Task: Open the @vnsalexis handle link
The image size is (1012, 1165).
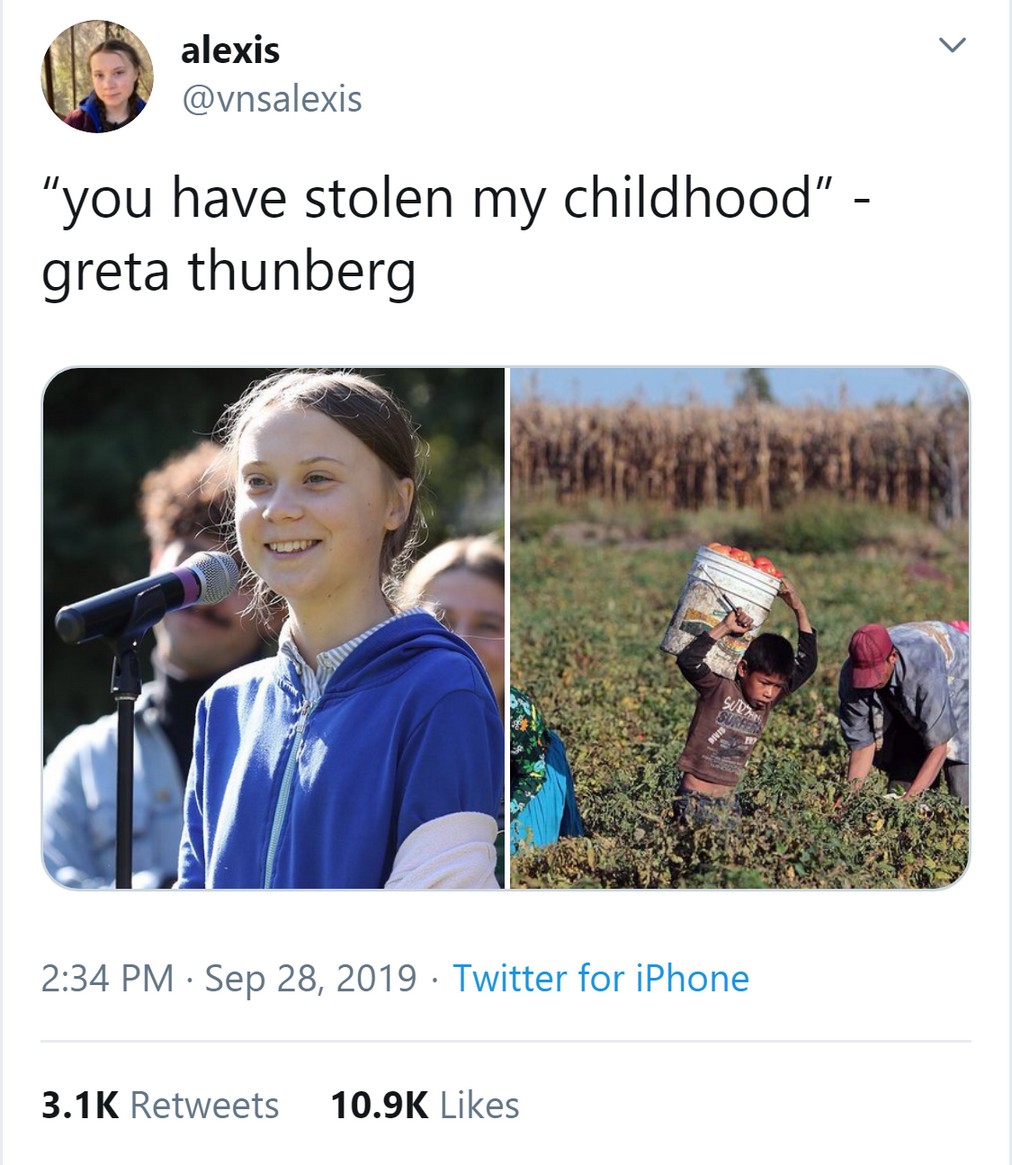Action: [x=271, y=99]
